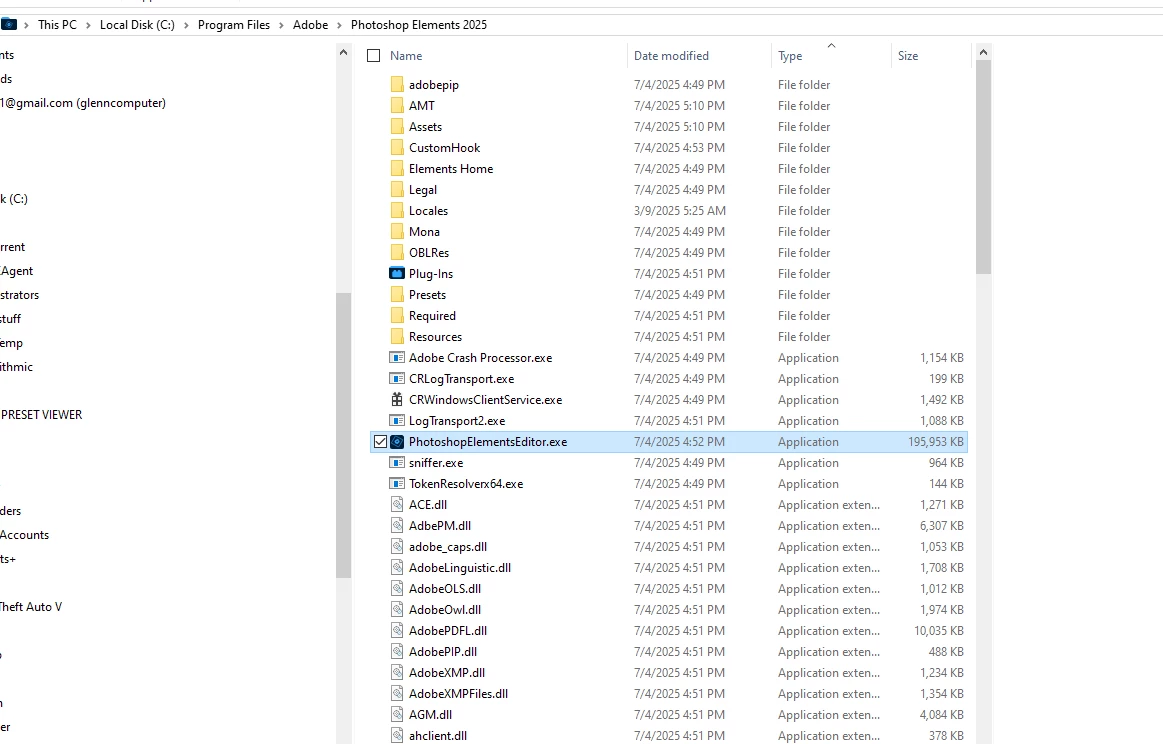Click the file list scrollbar up arrow
The image size is (1163, 744).
pos(984,53)
